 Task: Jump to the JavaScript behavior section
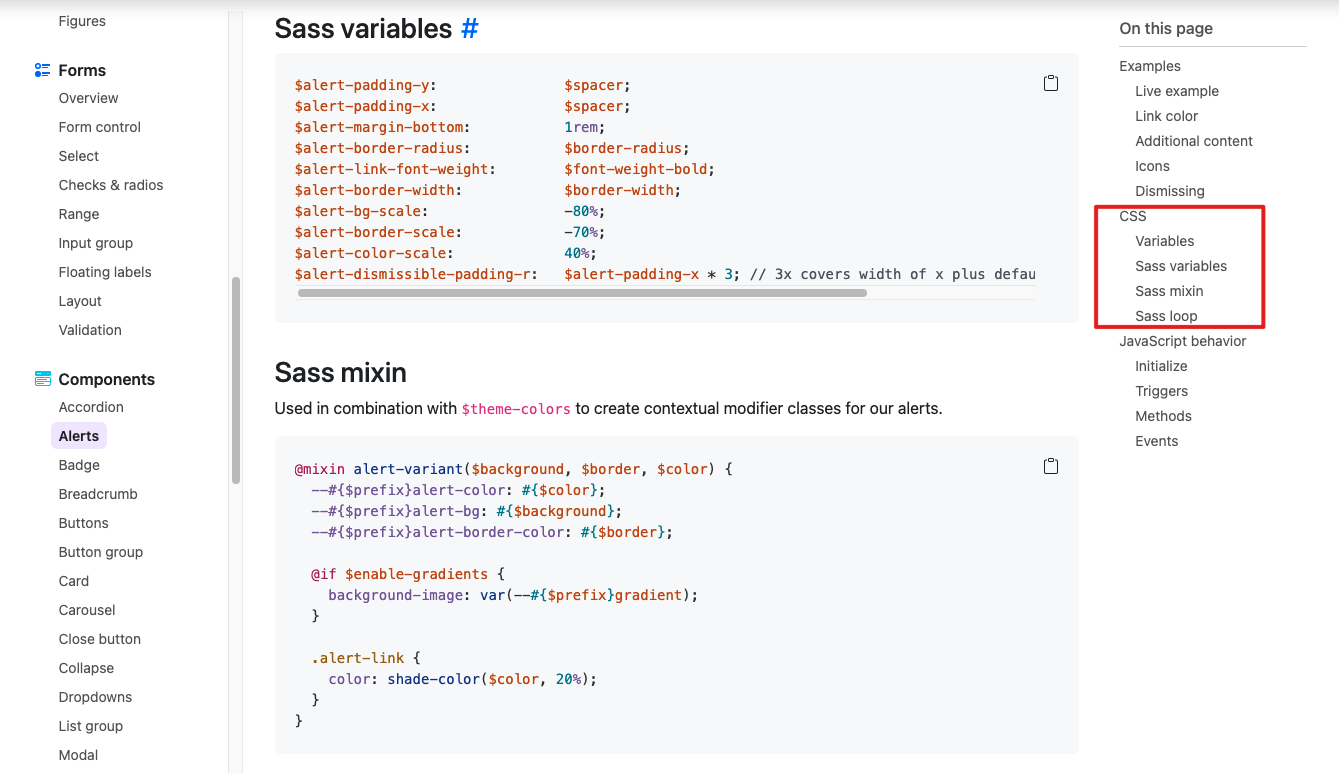(x=1182, y=341)
